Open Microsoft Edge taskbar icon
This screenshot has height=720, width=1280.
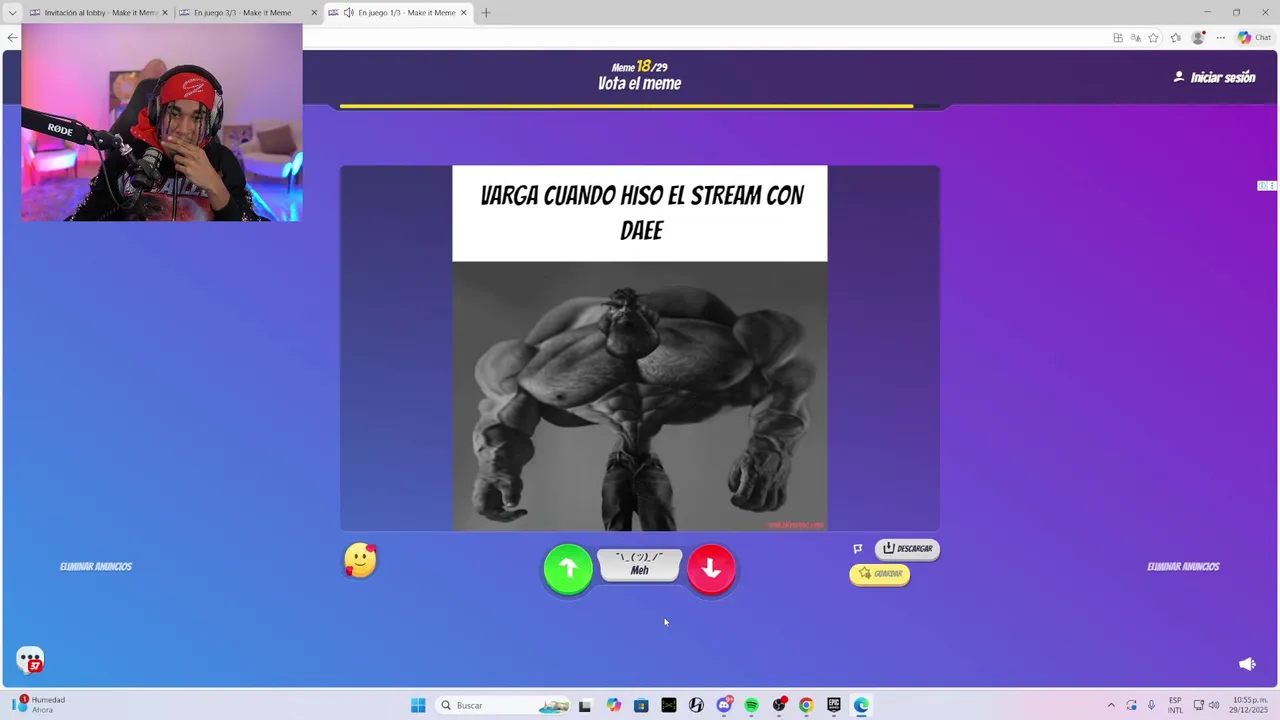[x=861, y=705]
